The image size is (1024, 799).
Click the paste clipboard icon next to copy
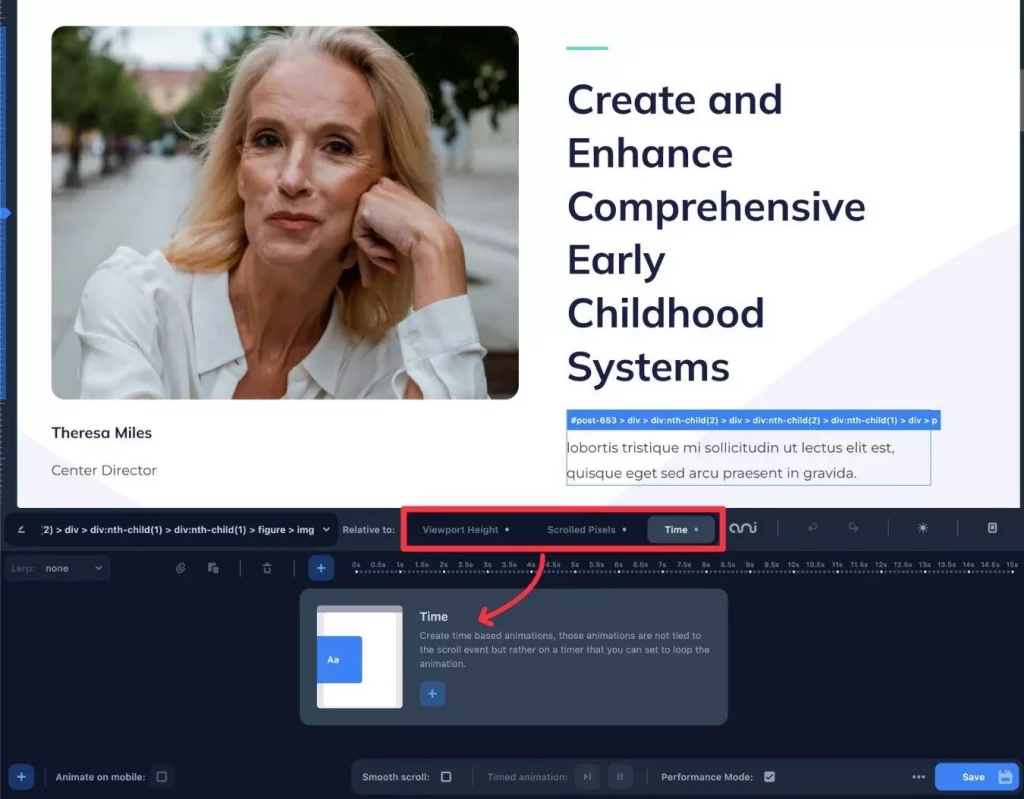click(213, 568)
